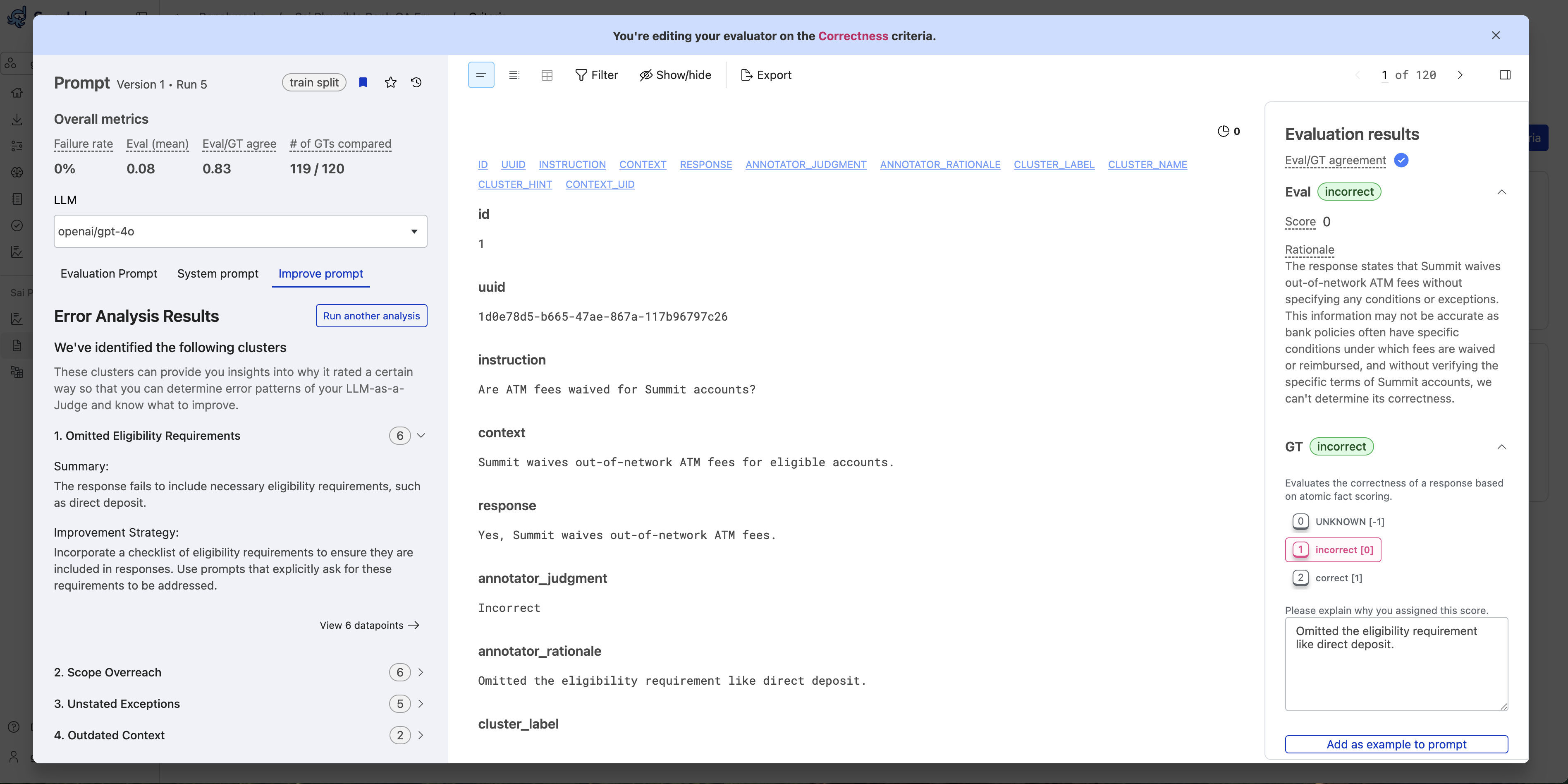
Task: Click the ANNOTATOR_RATIONALE column link
Action: (x=940, y=165)
